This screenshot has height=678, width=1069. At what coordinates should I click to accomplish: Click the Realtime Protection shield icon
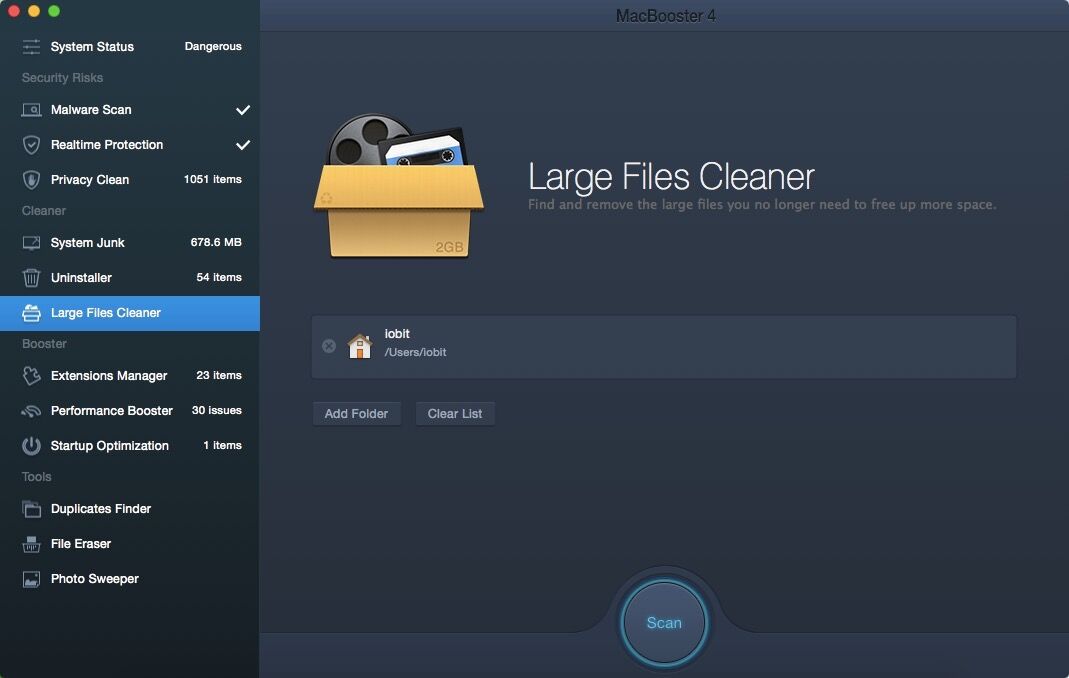point(31,145)
